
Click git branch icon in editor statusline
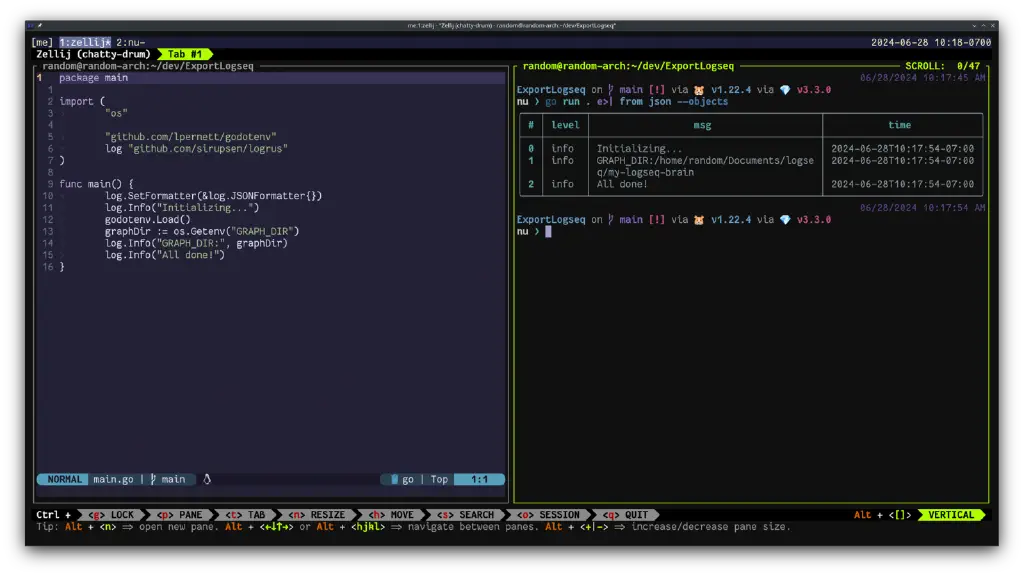(x=153, y=479)
